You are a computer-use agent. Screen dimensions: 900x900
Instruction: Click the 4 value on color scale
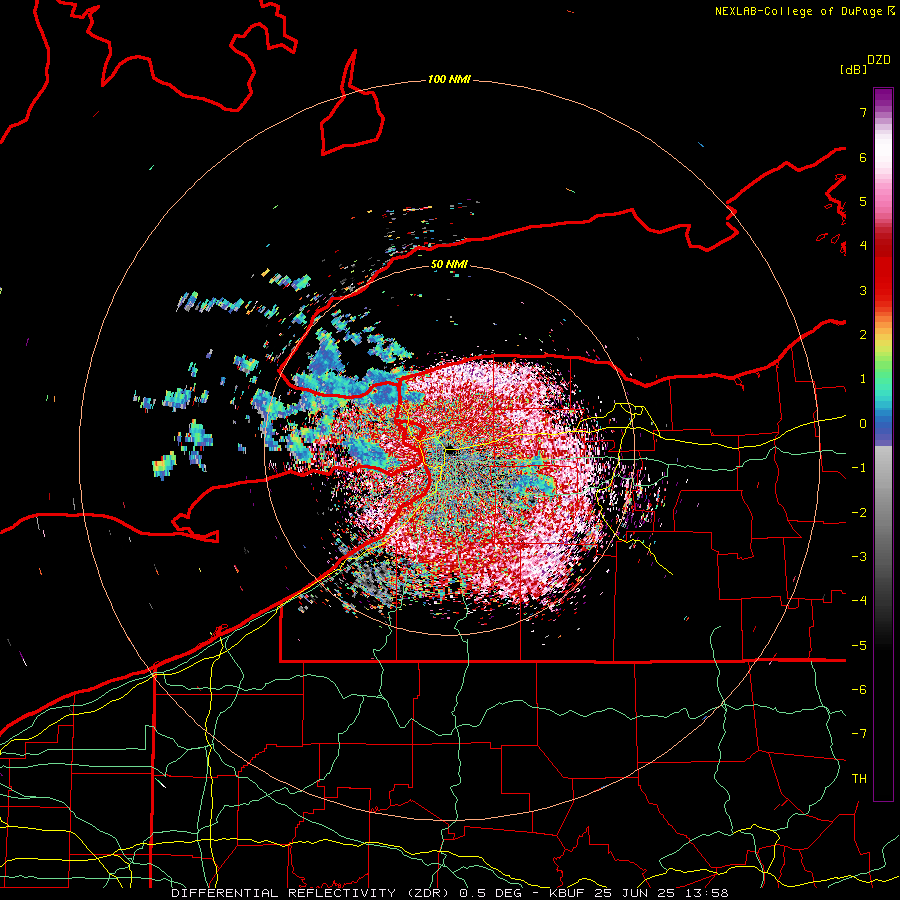[x=863, y=246]
